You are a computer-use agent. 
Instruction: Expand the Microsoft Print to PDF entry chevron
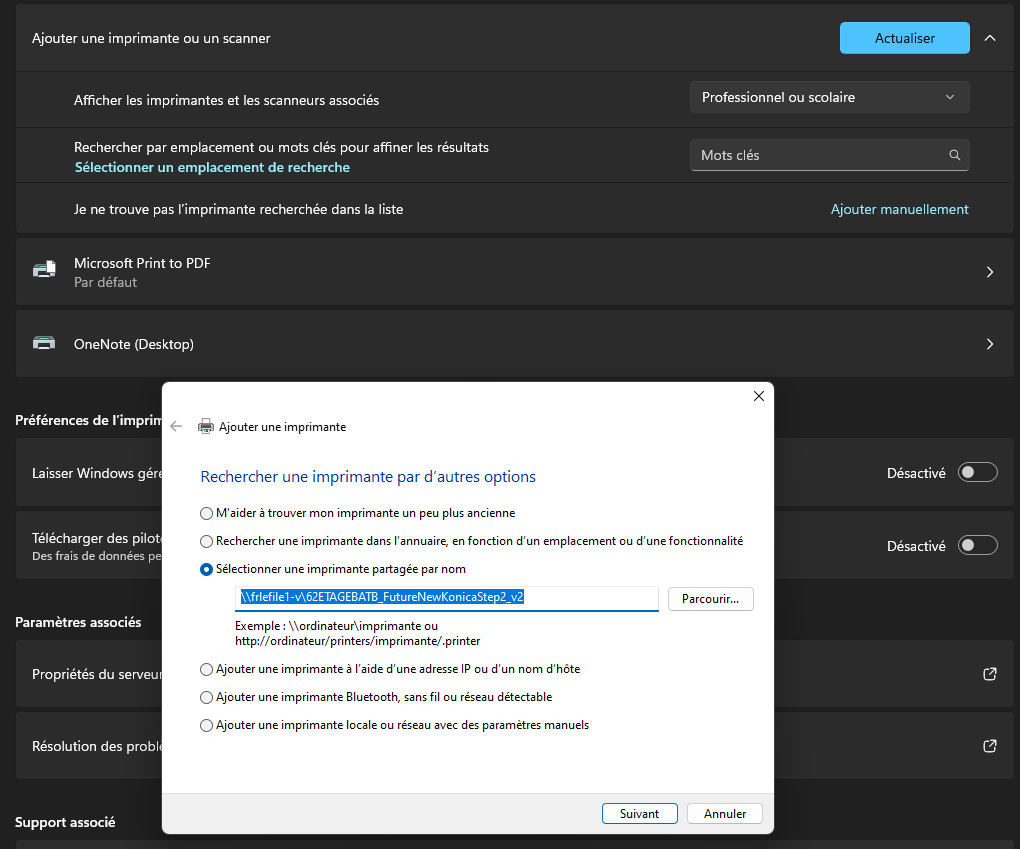pos(989,272)
